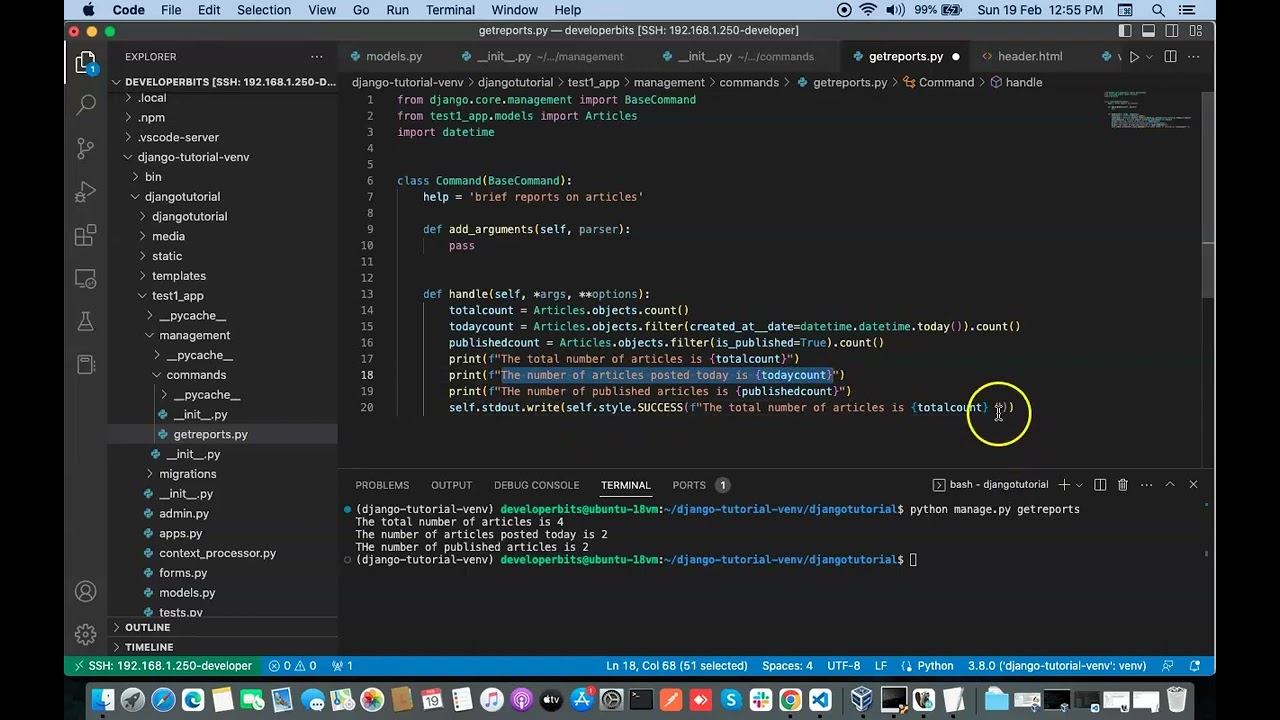The image size is (1280, 720).
Task: Open the Accounts icon in activity bar
Action: [86, 592]
